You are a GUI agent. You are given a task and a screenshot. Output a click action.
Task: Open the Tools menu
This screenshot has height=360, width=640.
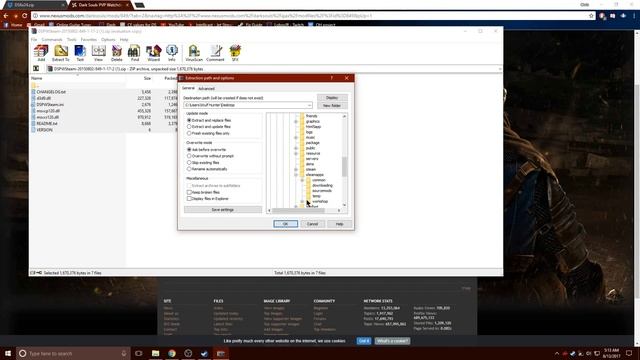pyautogui.click(x=71, y=40)
